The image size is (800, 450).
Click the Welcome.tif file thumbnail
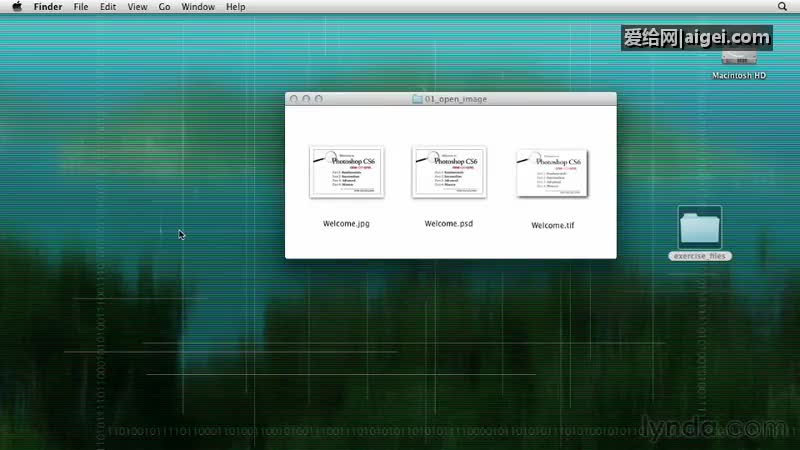tap(552, 174)
